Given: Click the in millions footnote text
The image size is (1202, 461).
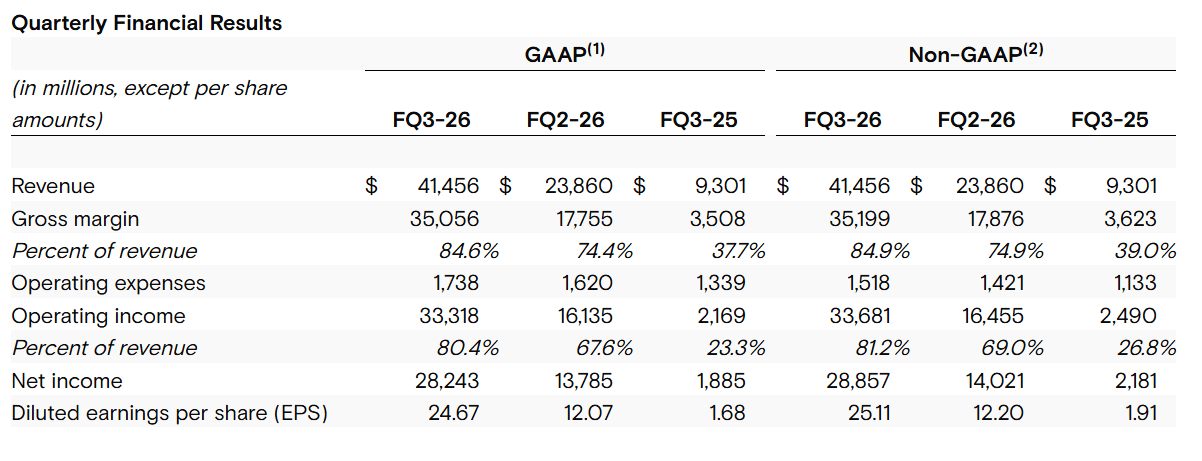Looking at the screenshot, I should tap(149, 104).
